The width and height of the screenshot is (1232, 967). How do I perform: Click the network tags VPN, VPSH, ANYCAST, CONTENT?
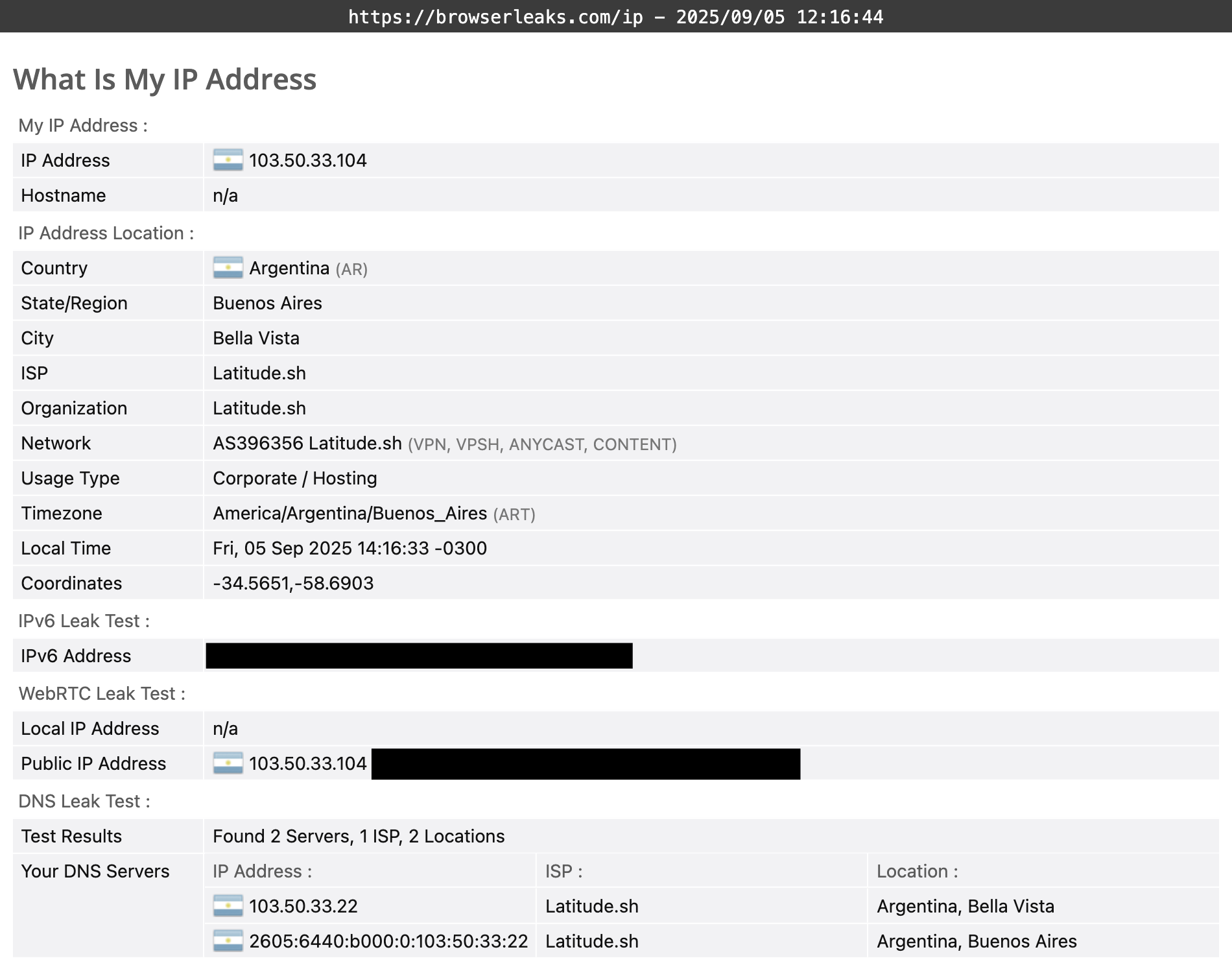pyautogui.click(x=542, y=444)
